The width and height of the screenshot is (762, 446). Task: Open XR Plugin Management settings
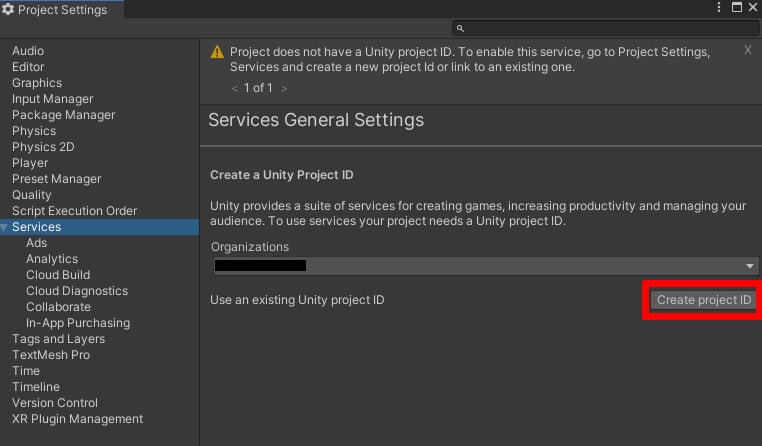pos(77,419)
